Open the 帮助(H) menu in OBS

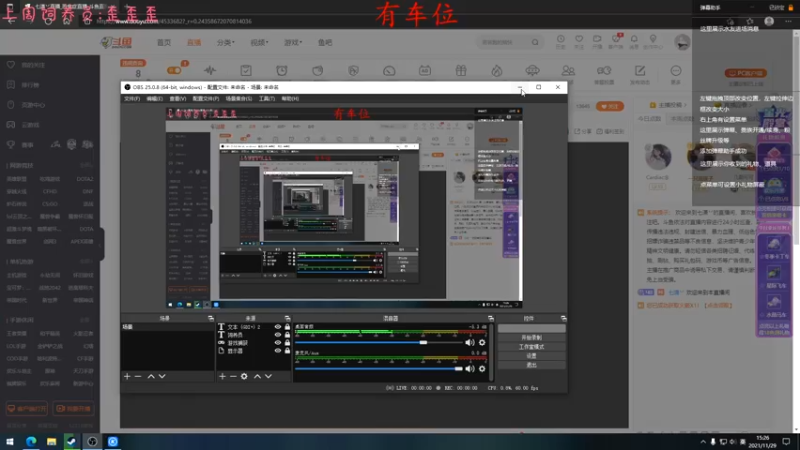[x=290, y=98]
